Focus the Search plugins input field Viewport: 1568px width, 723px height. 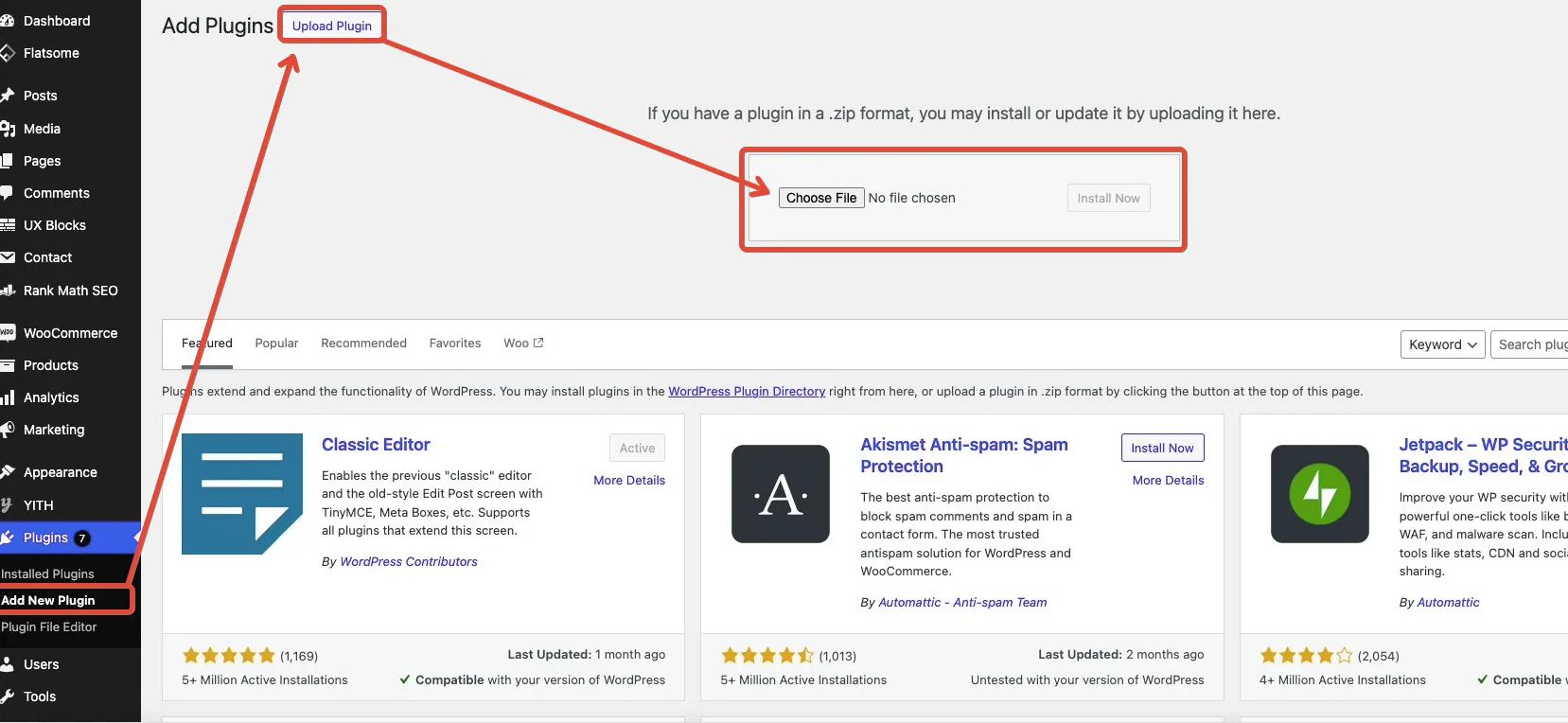(x=1529, y=344)
